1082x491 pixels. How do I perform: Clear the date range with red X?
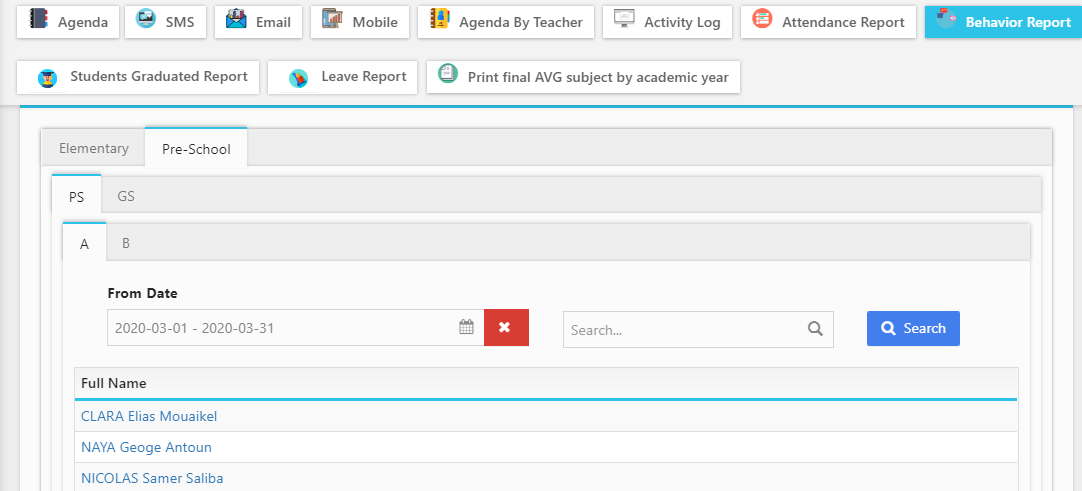coord(506,328)
